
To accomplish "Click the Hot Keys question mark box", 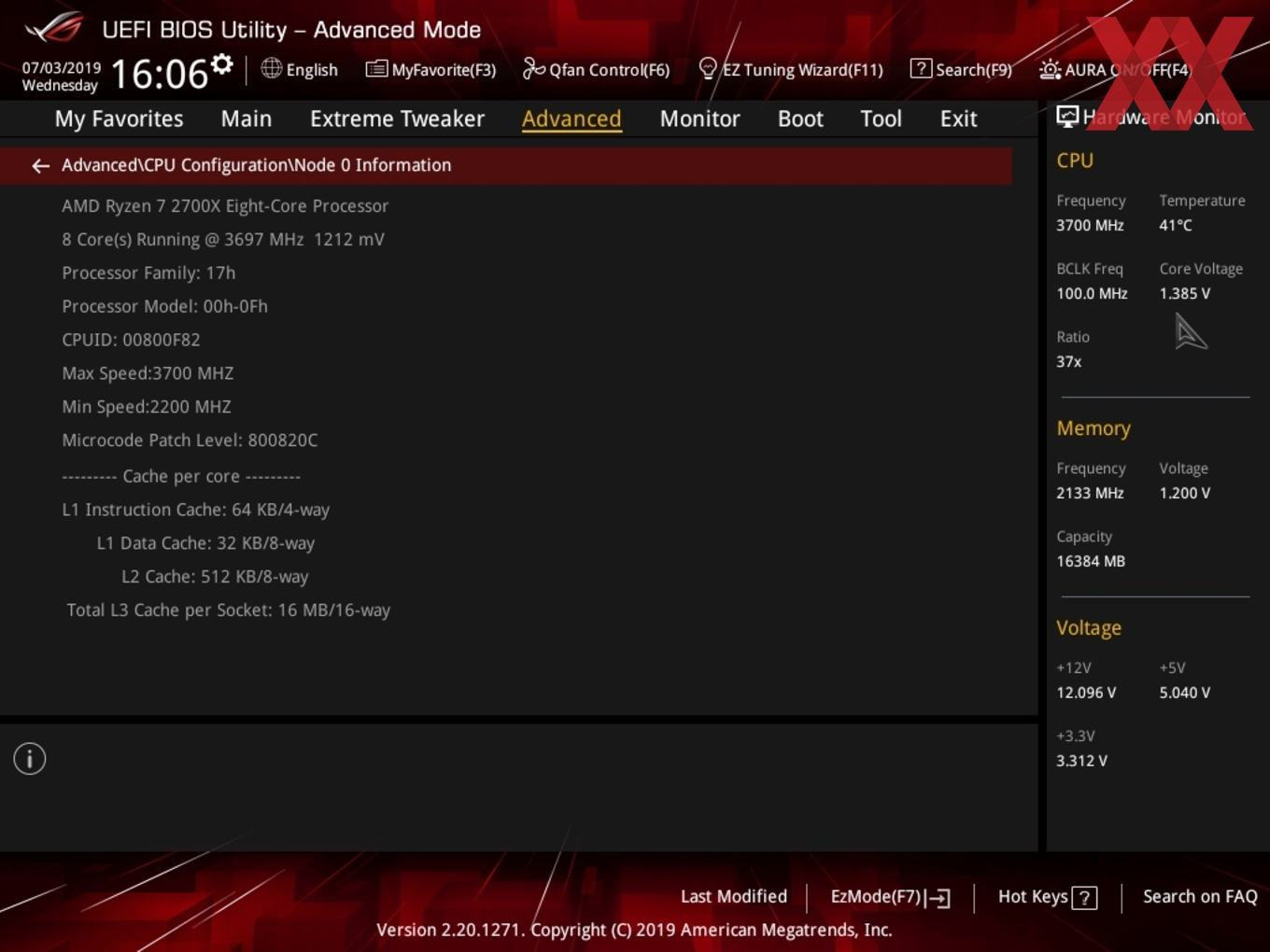I will point(1084,898).
